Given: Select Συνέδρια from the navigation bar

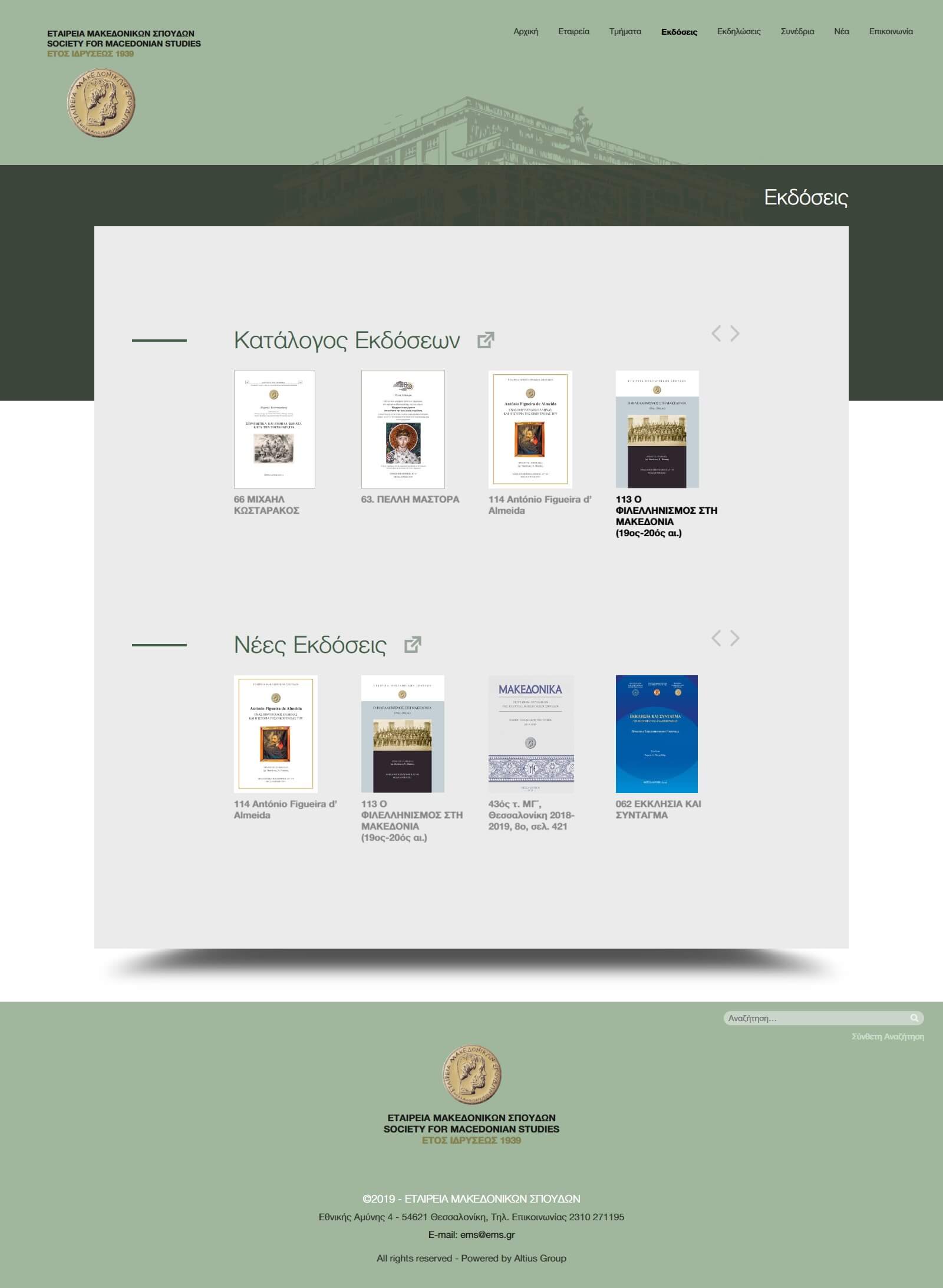Looking at the screenshot, I should pyautogui.click(x=797, y=31).
